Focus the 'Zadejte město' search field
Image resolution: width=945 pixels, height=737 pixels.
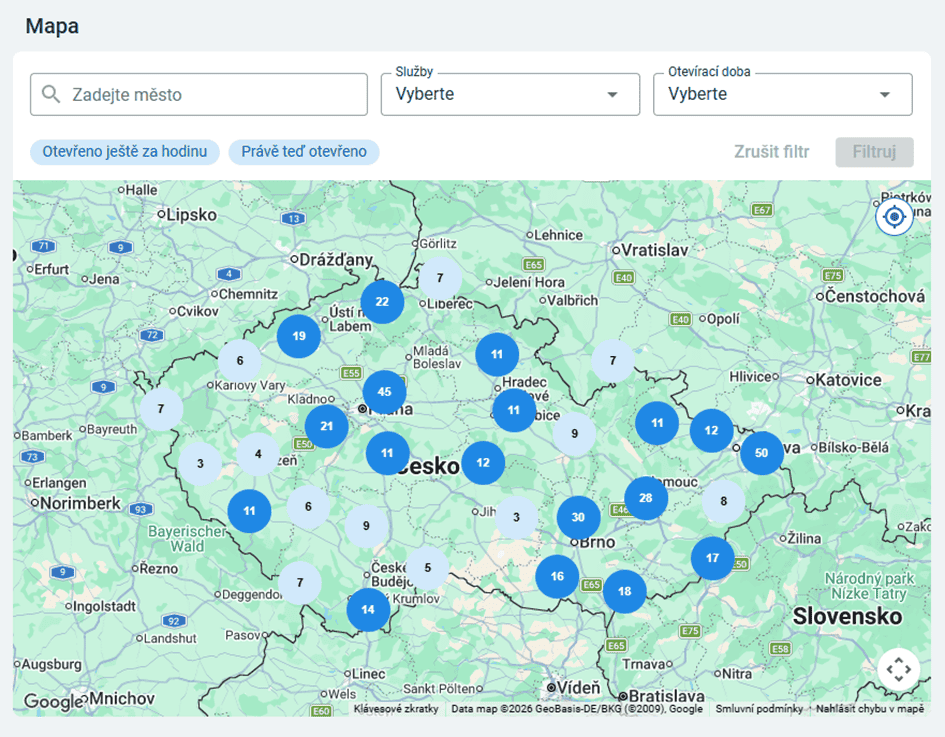199,95
